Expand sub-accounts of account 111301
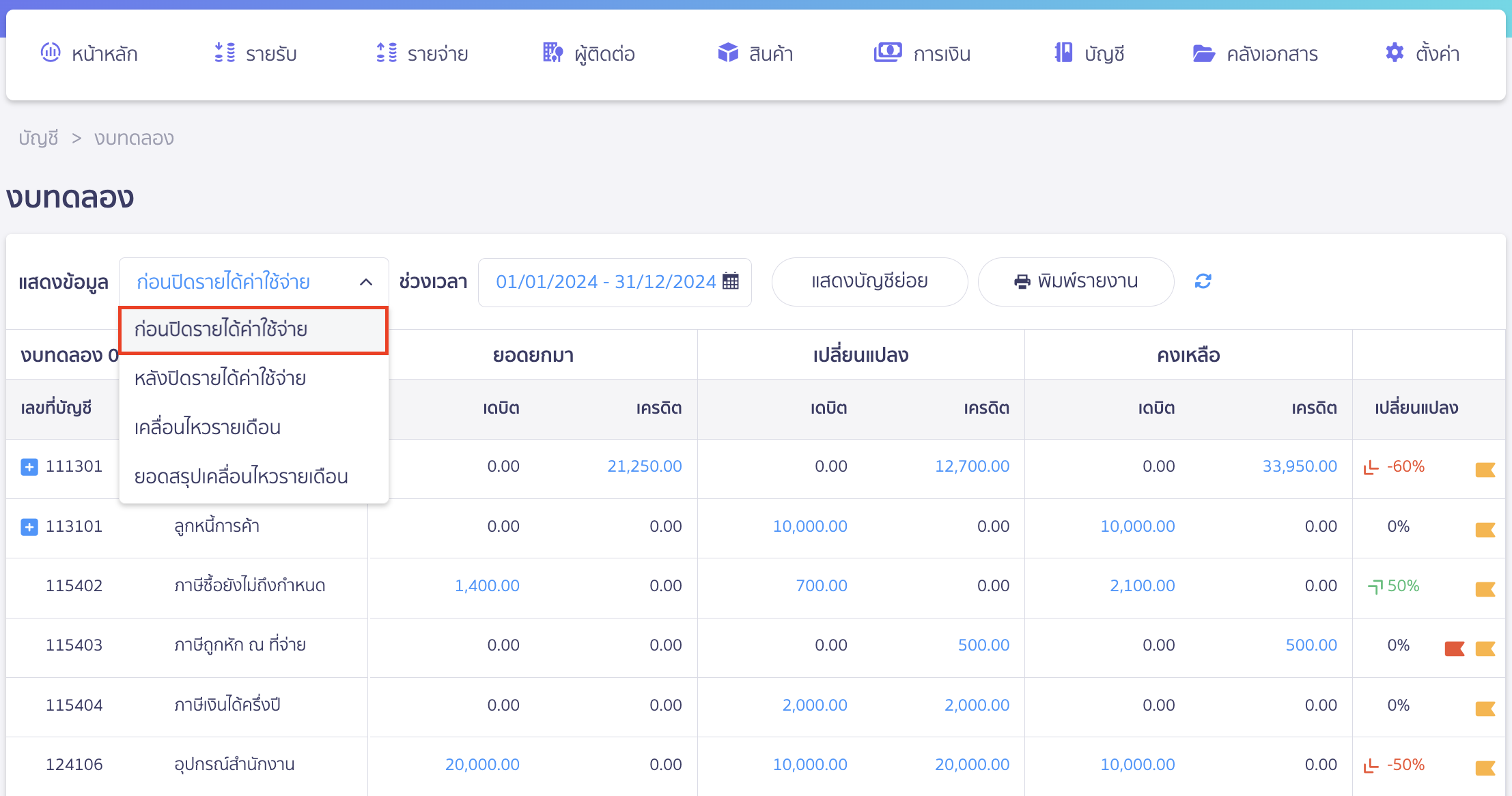Viewport: 1512px width, 796px height. coord(29,466)
